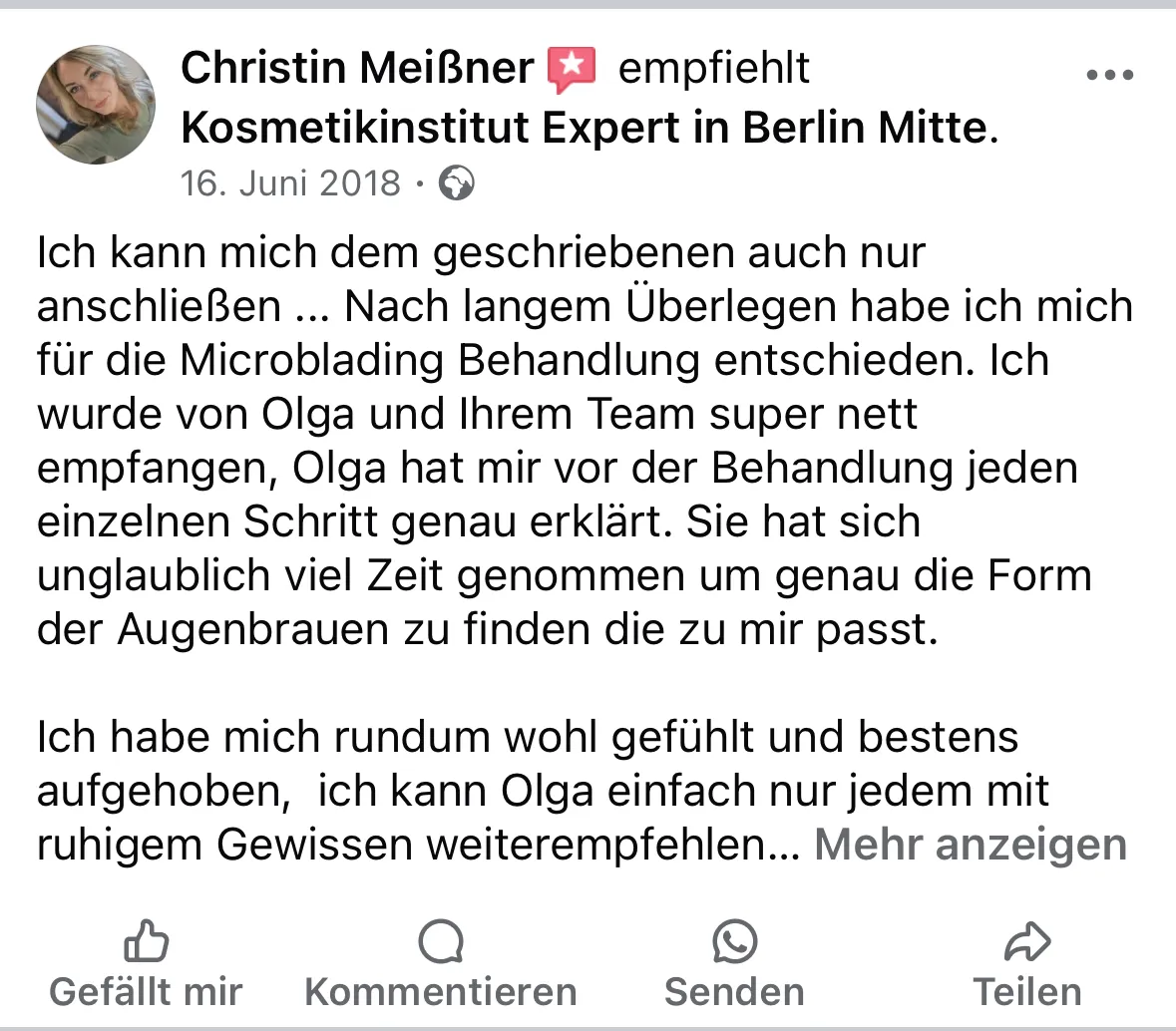Click the Teilen share arrow icon

pos(1027,938)
